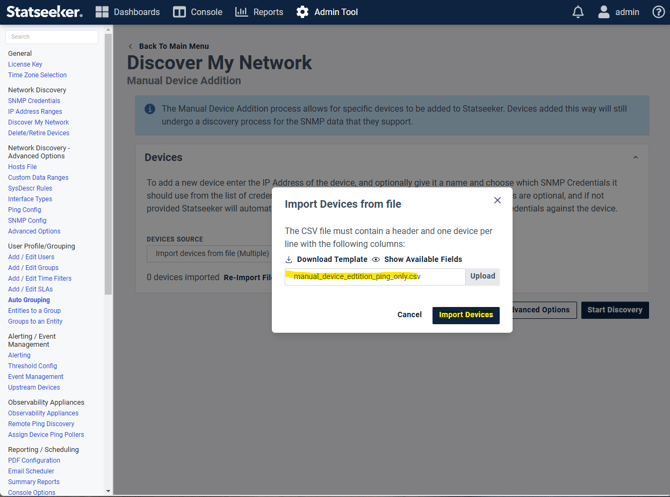Open the Console menu
Image resolution: width=670 pixels, height=497 pixels.
(x=197, y=12)
